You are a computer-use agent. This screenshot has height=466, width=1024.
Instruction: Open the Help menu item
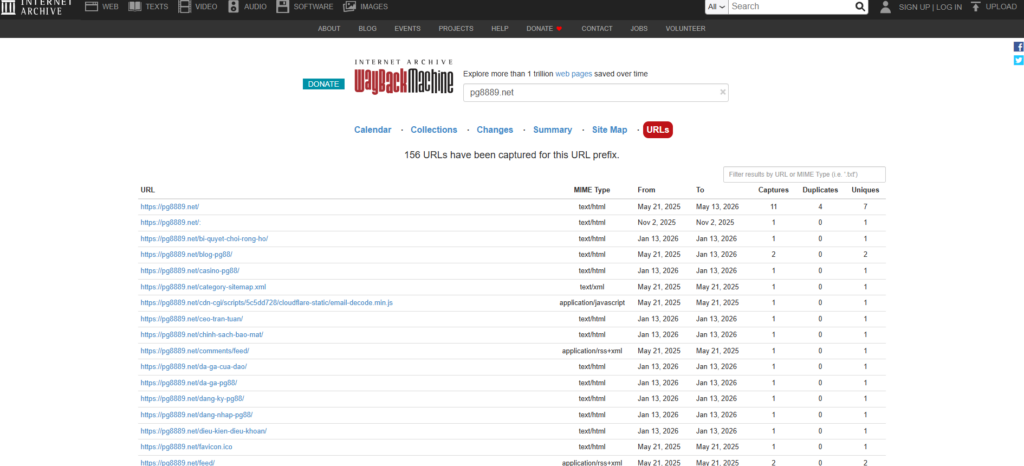pyautogui.click(x=500, y=29)
